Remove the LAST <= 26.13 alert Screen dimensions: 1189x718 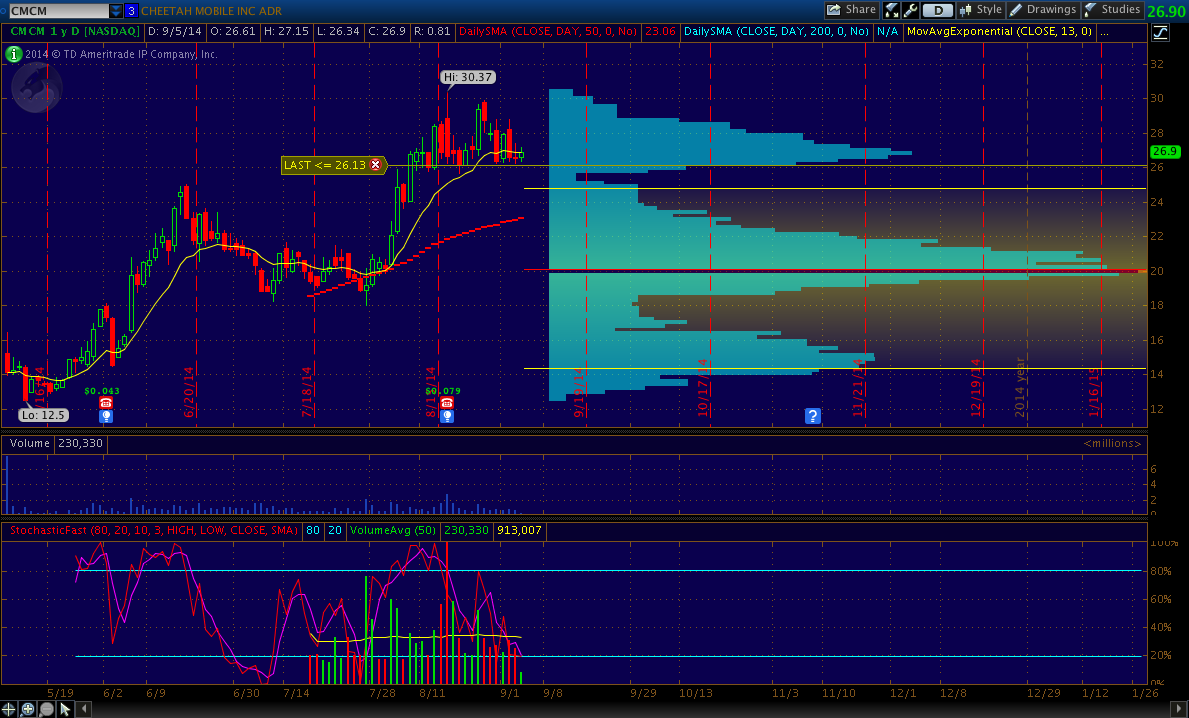376,165
